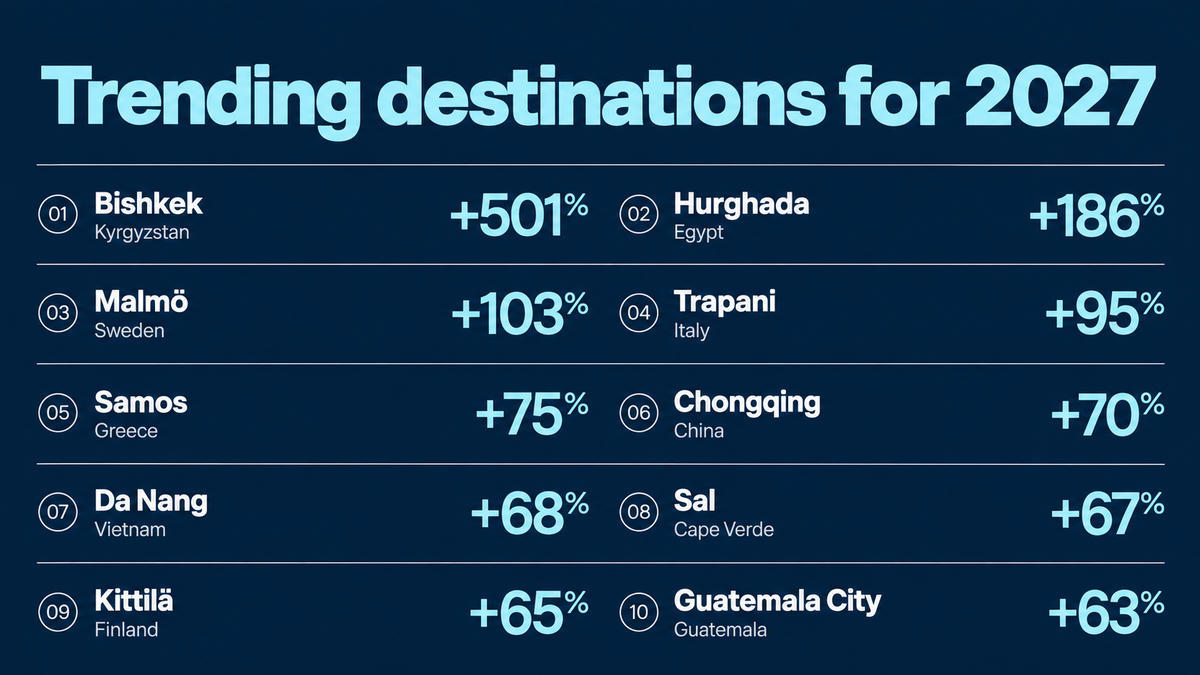Select the Chongqing destination name
Screen dimensions: 1200x675
(747, 404)
